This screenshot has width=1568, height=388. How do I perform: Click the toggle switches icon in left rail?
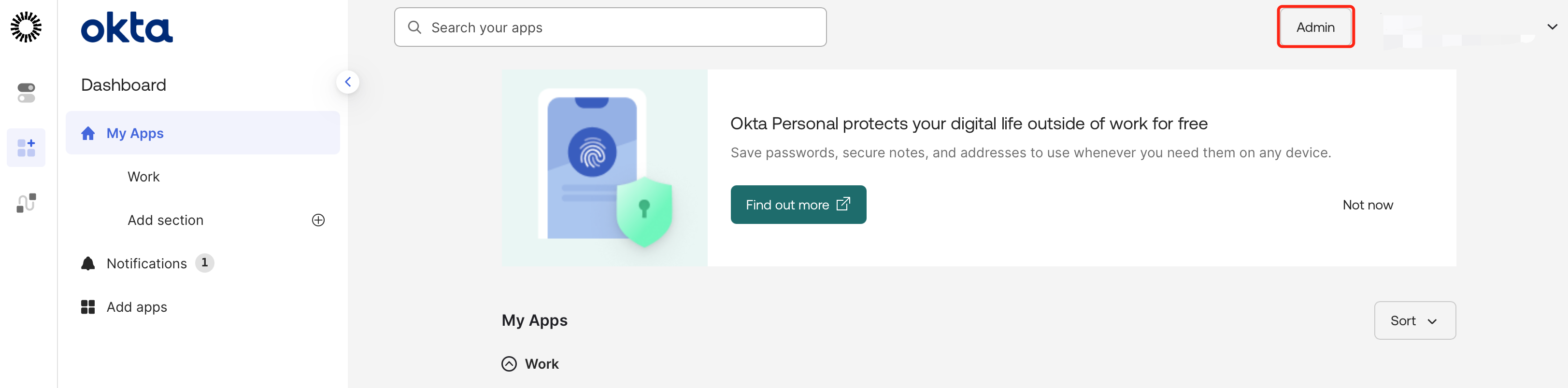pos(26,93)
